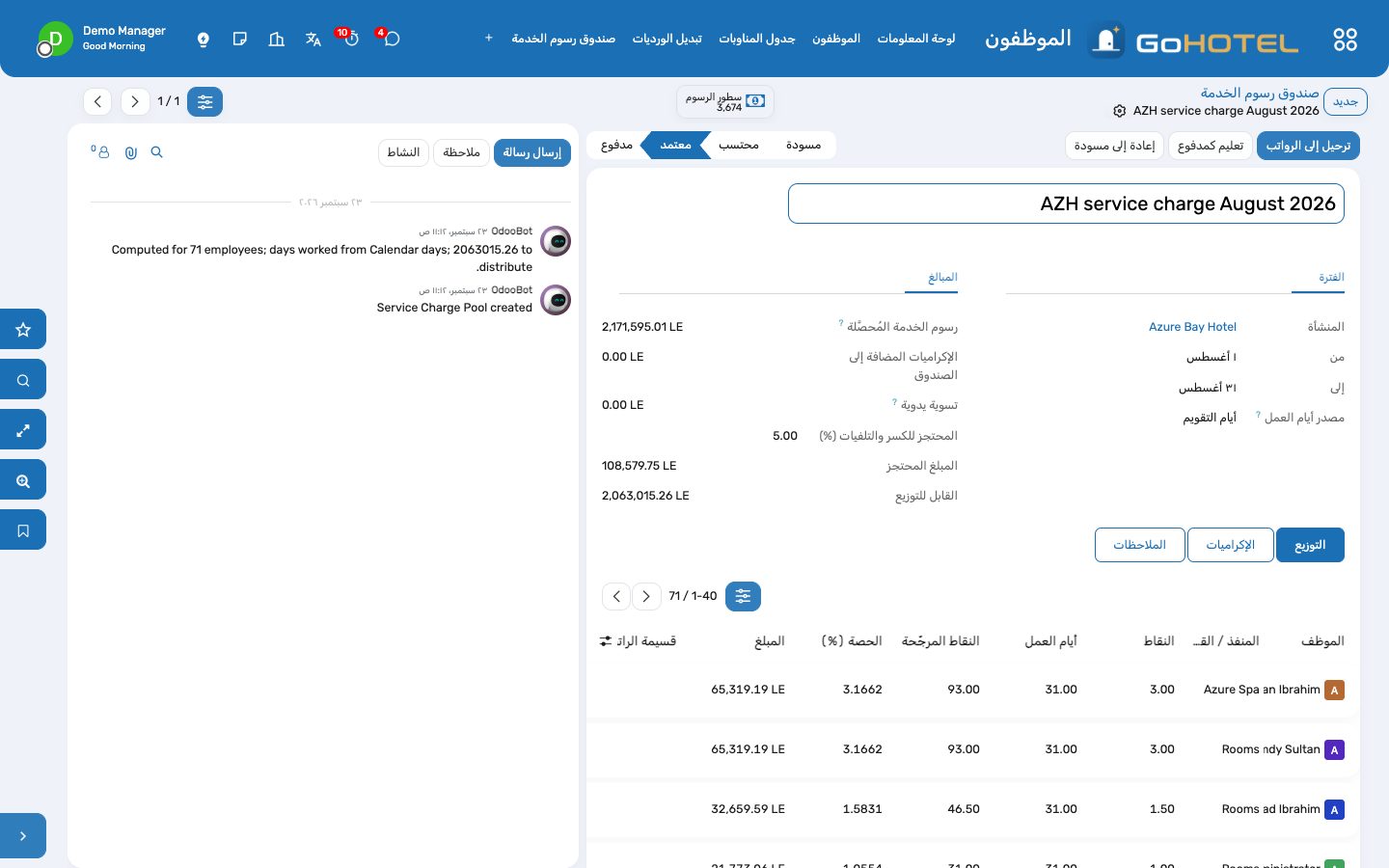This screenshot has height=868, width=1389.
Task: Open optional columns toggle in table header
Action: click(x=606, y=641)
